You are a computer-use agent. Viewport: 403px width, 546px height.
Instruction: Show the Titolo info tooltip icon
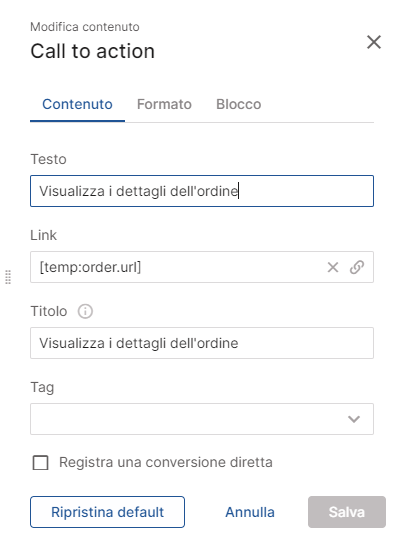point(85,311)
